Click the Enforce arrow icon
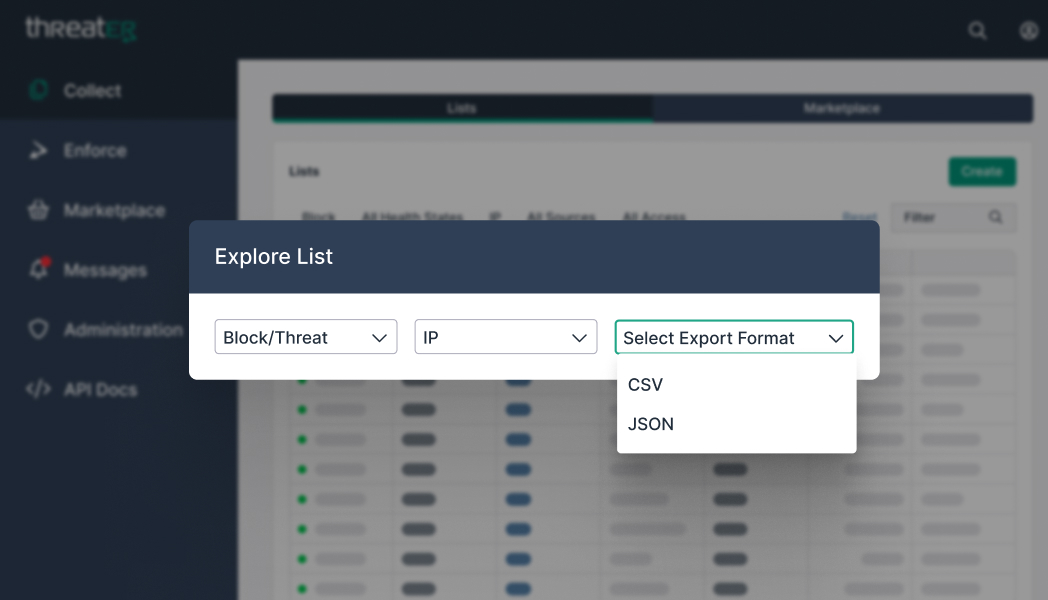1048x600 pixels. click(38, 150)
